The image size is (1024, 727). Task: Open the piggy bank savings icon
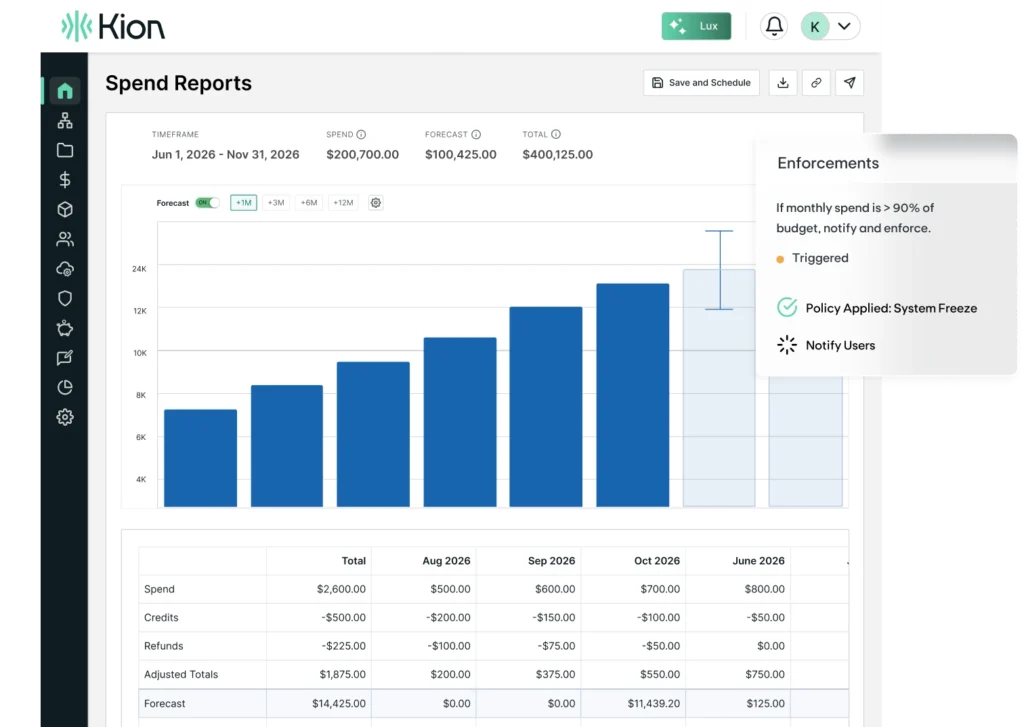(x=65, y=328)
